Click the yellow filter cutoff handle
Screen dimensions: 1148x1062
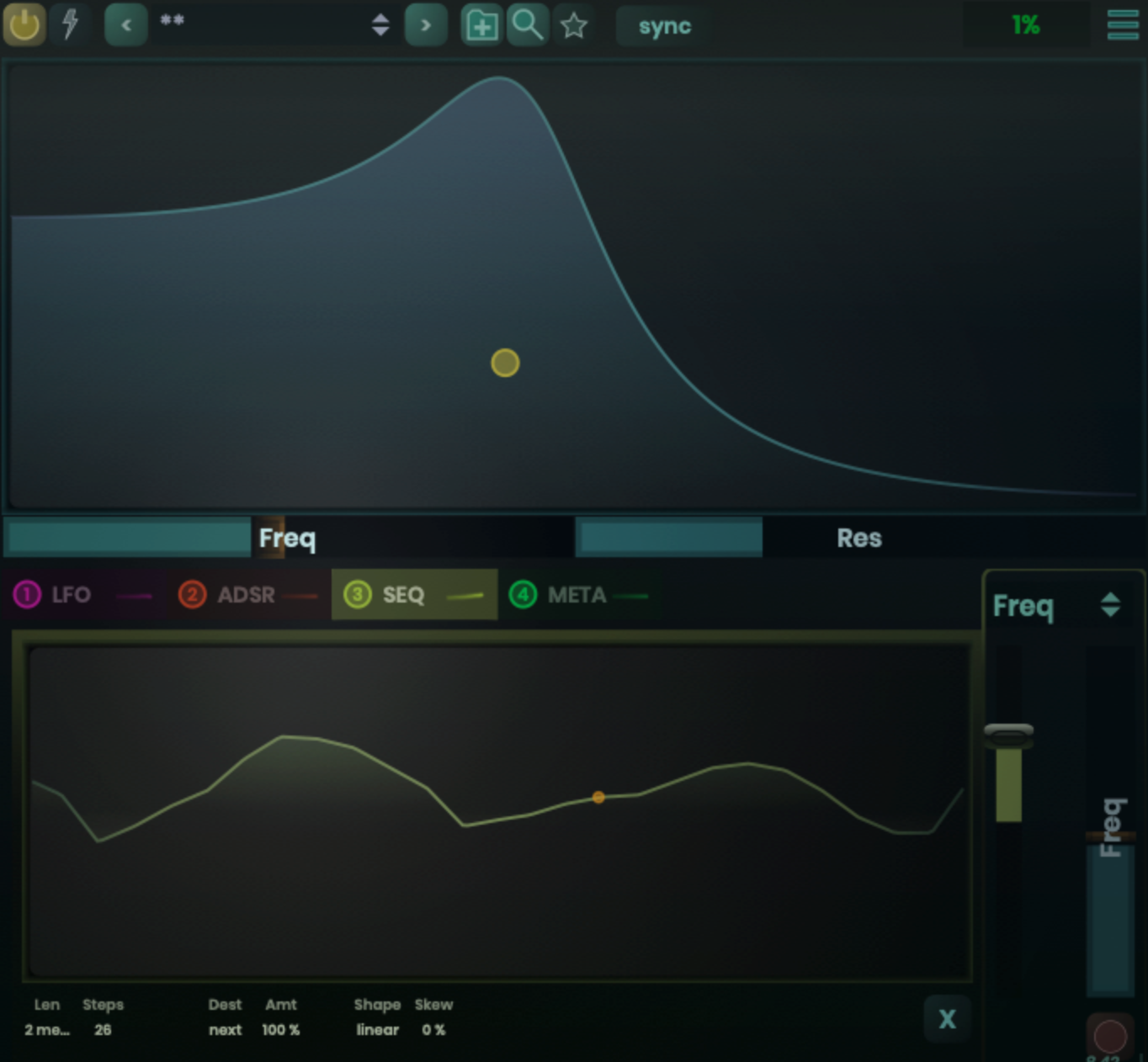point(505,363)
